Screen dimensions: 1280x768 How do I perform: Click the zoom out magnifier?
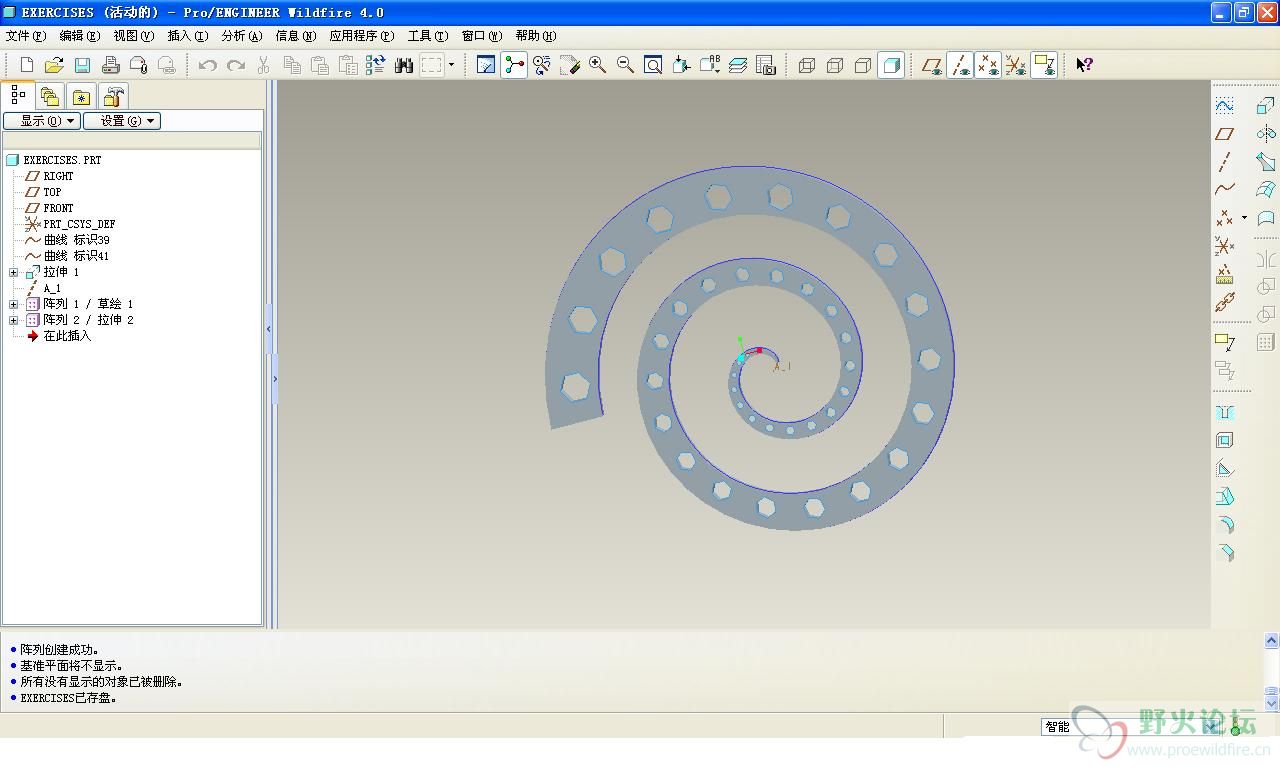pyautogui.click(x=626, y=65)
